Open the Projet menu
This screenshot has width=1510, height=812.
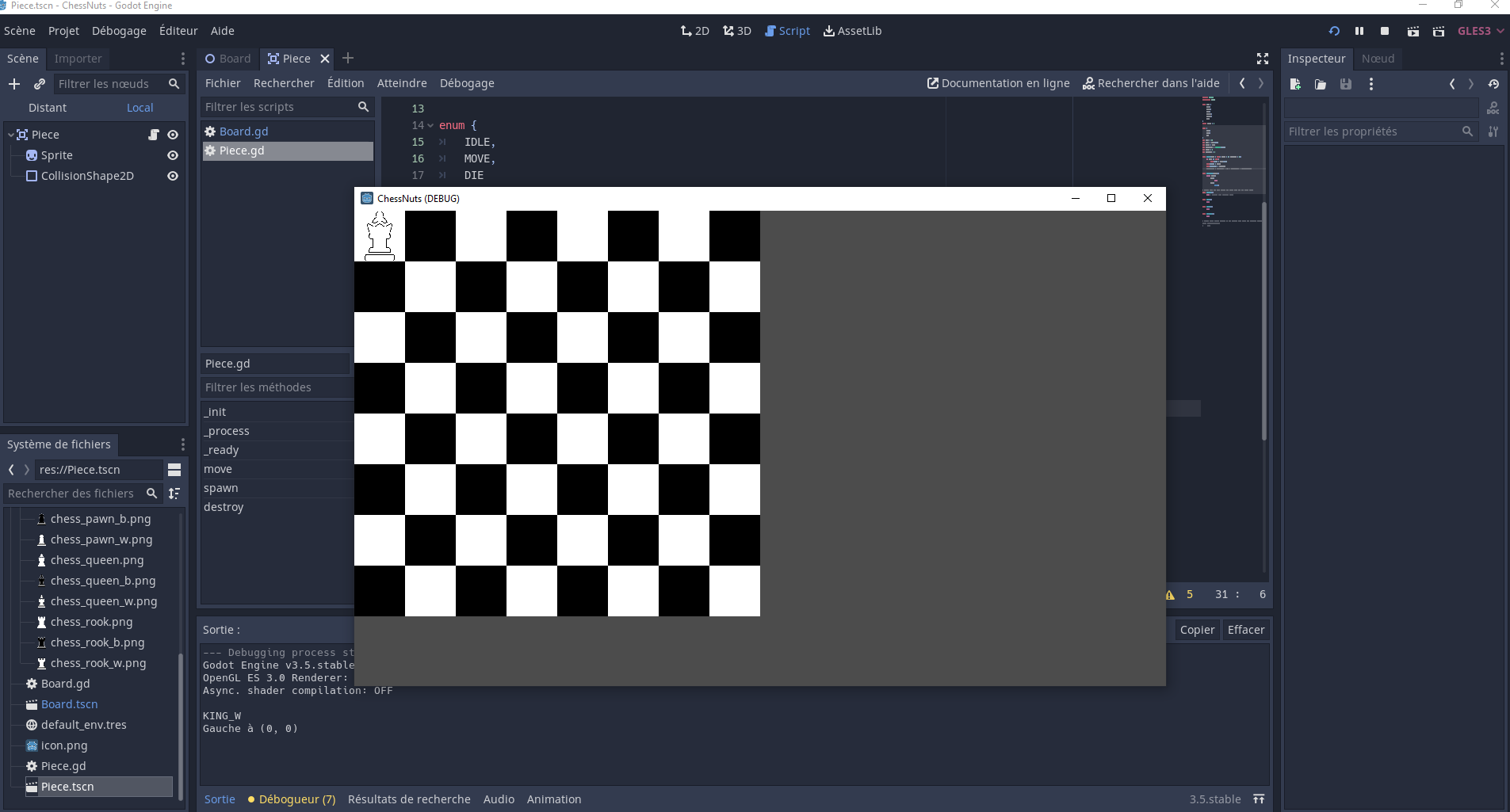click(x=63, y=31)
